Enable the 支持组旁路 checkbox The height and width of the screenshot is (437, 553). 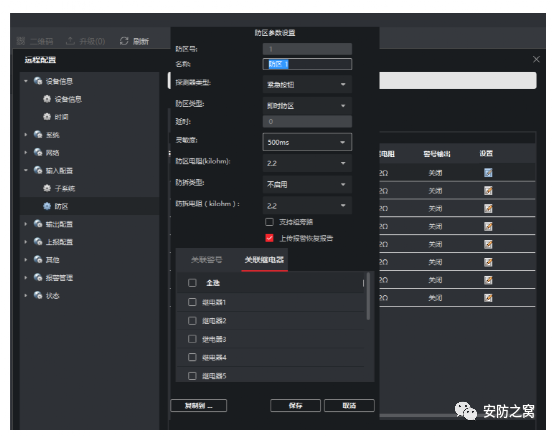pos(269,222)
